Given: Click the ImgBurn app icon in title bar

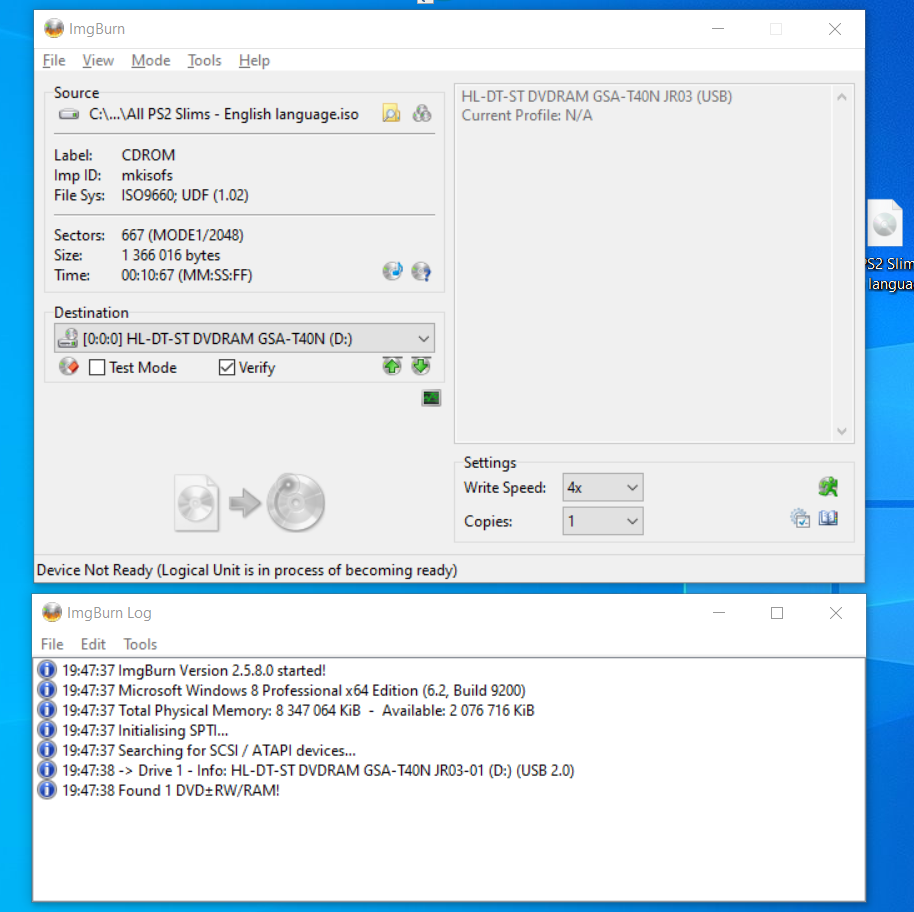Looking at the screenshot, I should coord(54,29).
